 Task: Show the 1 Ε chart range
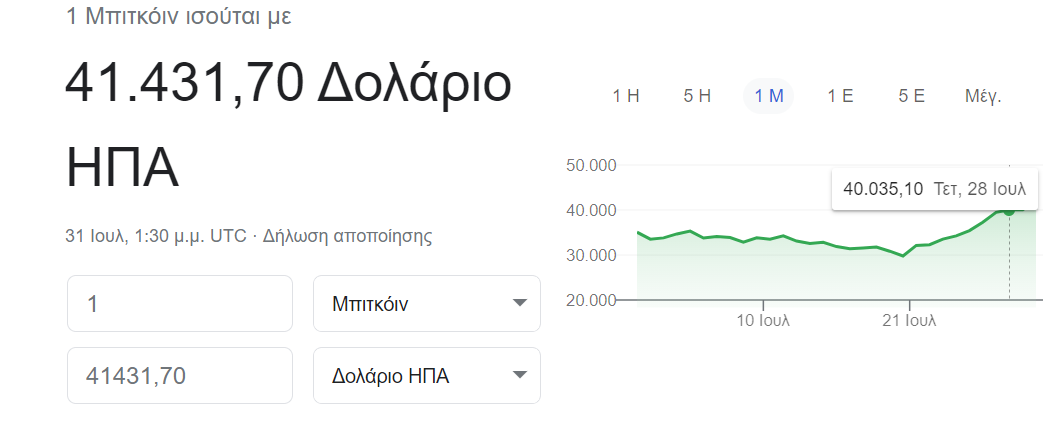tap(840, 96)
